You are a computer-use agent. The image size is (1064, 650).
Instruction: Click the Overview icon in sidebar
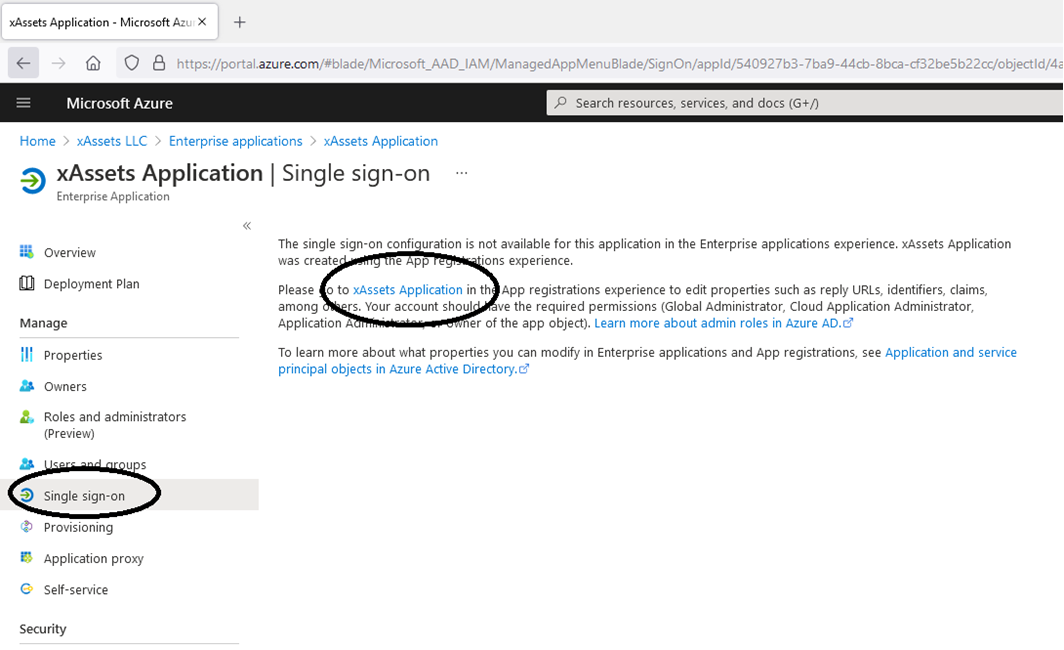(27, 252)
